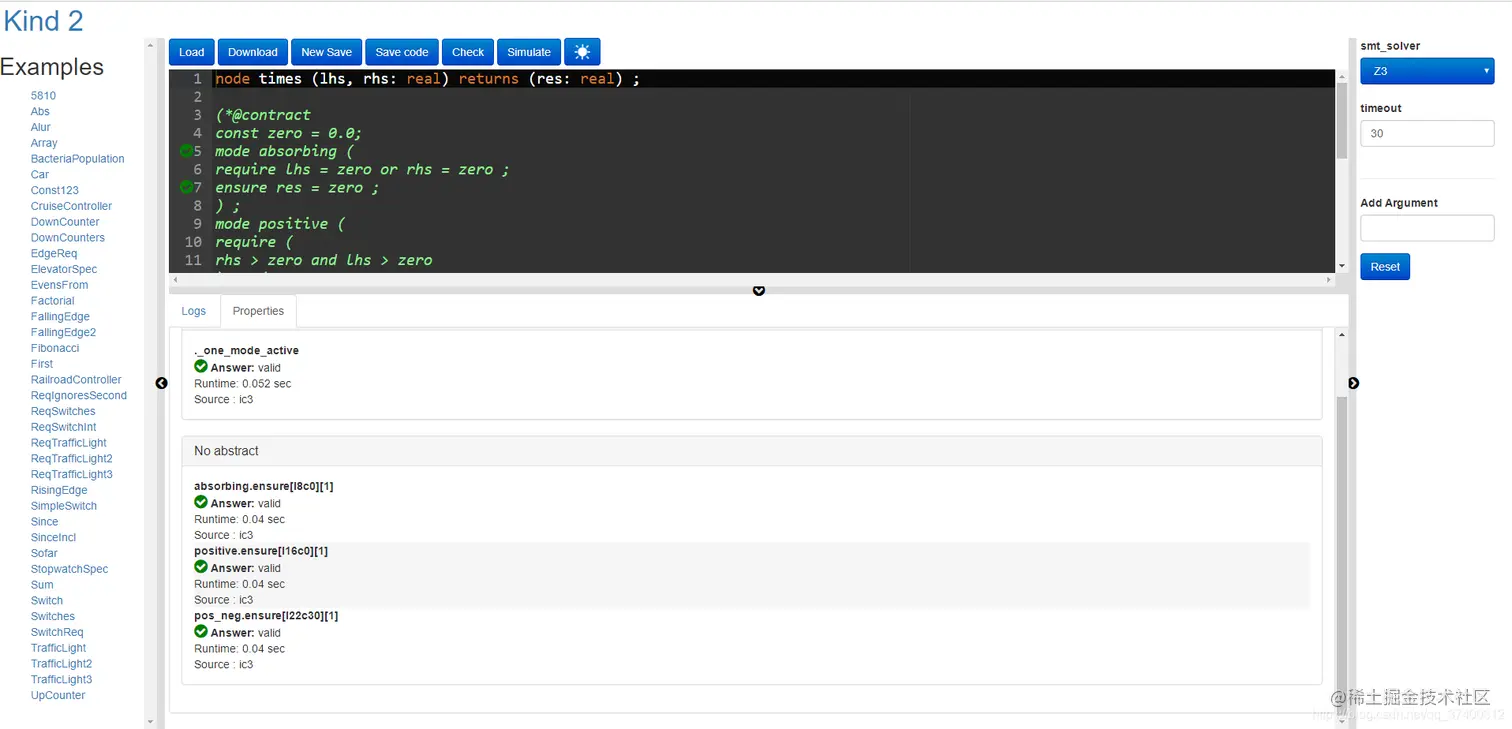1512x729 pixels.
Task: Click the right-pointing collapse arrow beside settings
Action: [x=1354, y=383]
